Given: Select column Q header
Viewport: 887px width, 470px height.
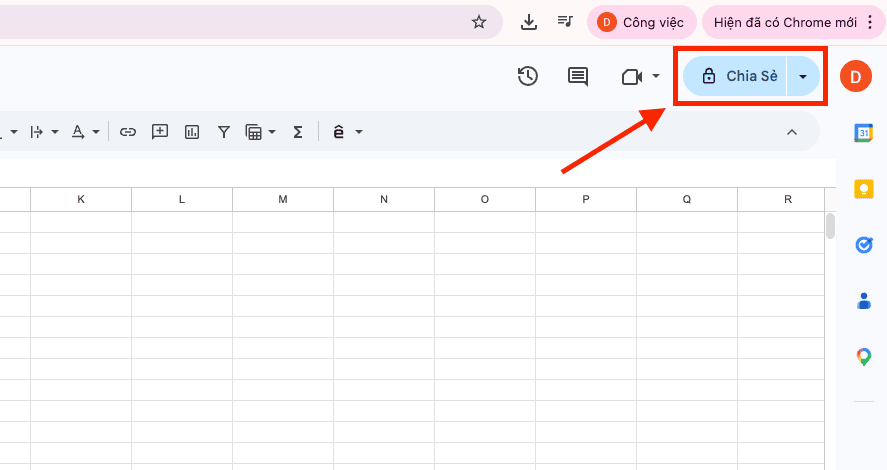Looking at the screenshot, I should (x=687, y=199).
